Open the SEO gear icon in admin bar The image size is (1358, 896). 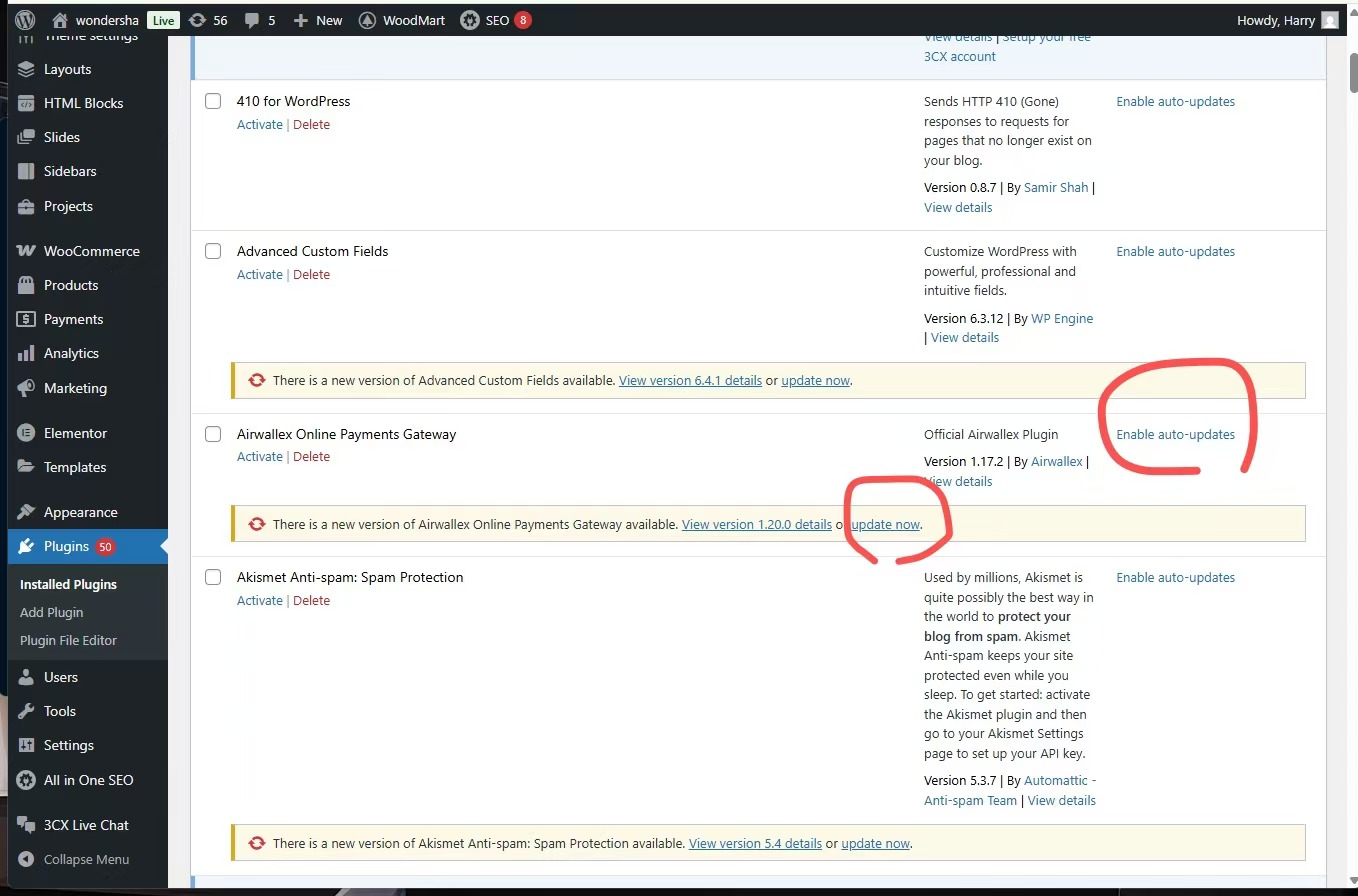[470, 20]
